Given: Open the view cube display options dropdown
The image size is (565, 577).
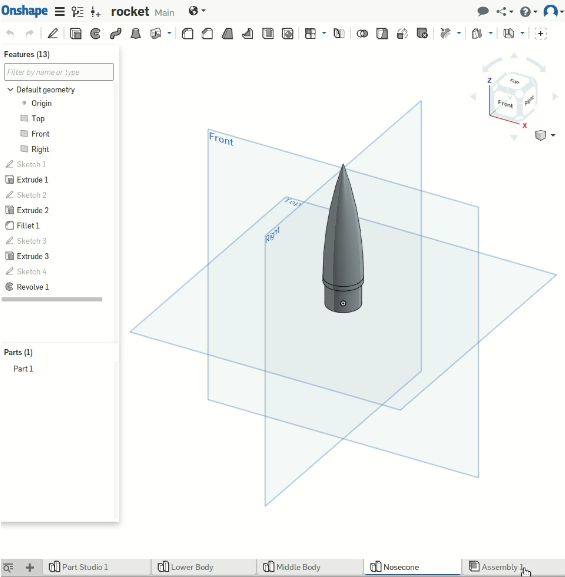Looking at the screenshot, I should coord(545,135).
